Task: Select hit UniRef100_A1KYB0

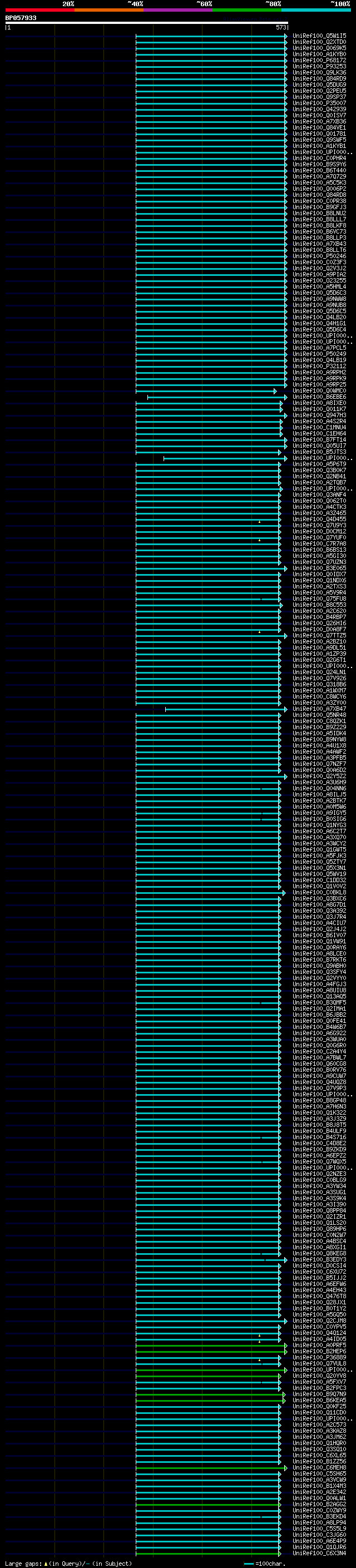Action: click(319, 54)
